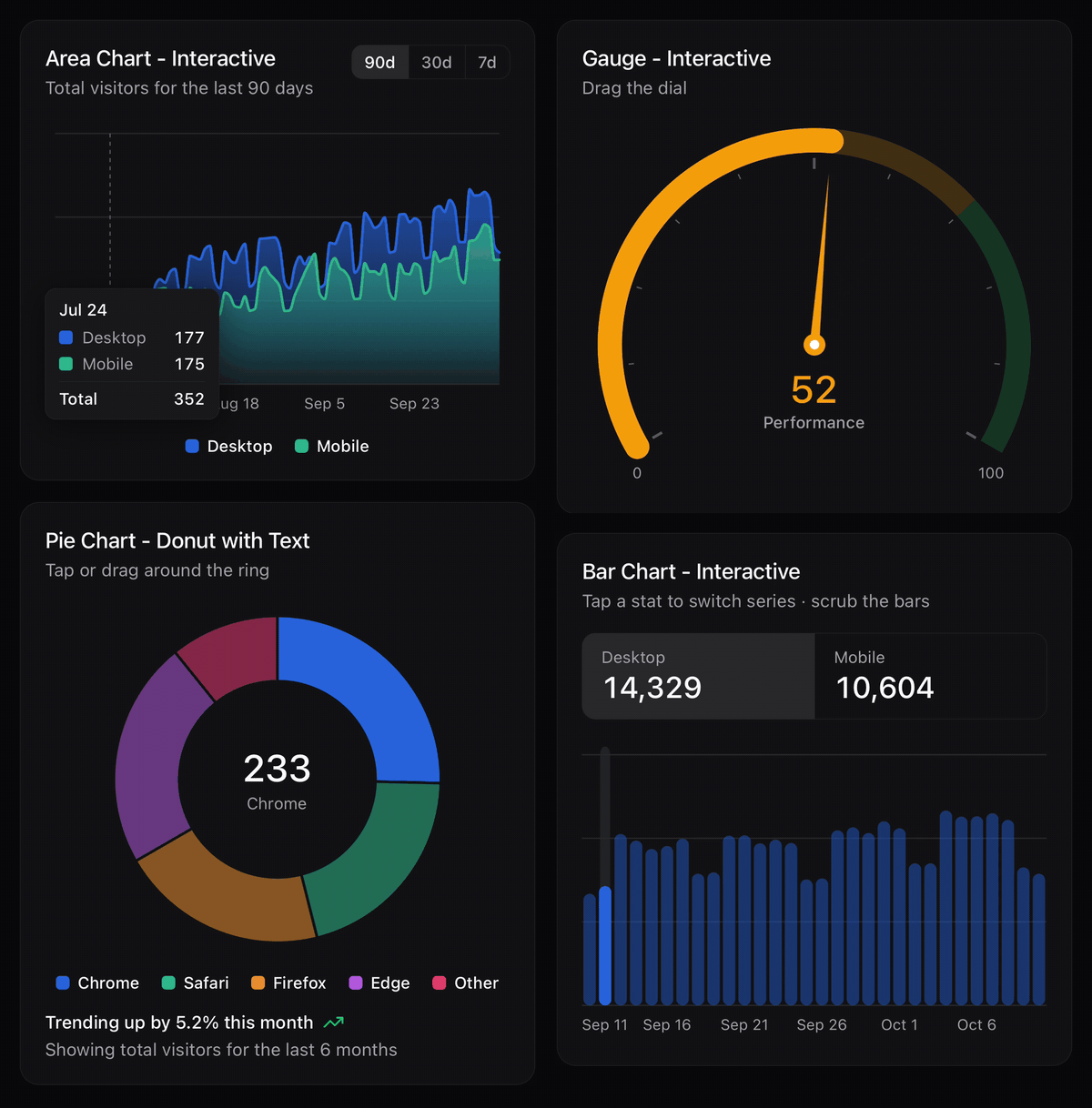Click the Other legend color swatch
Image resolution: width=1092 pixels, height=1108 pixels.
[x=439, y=982]
